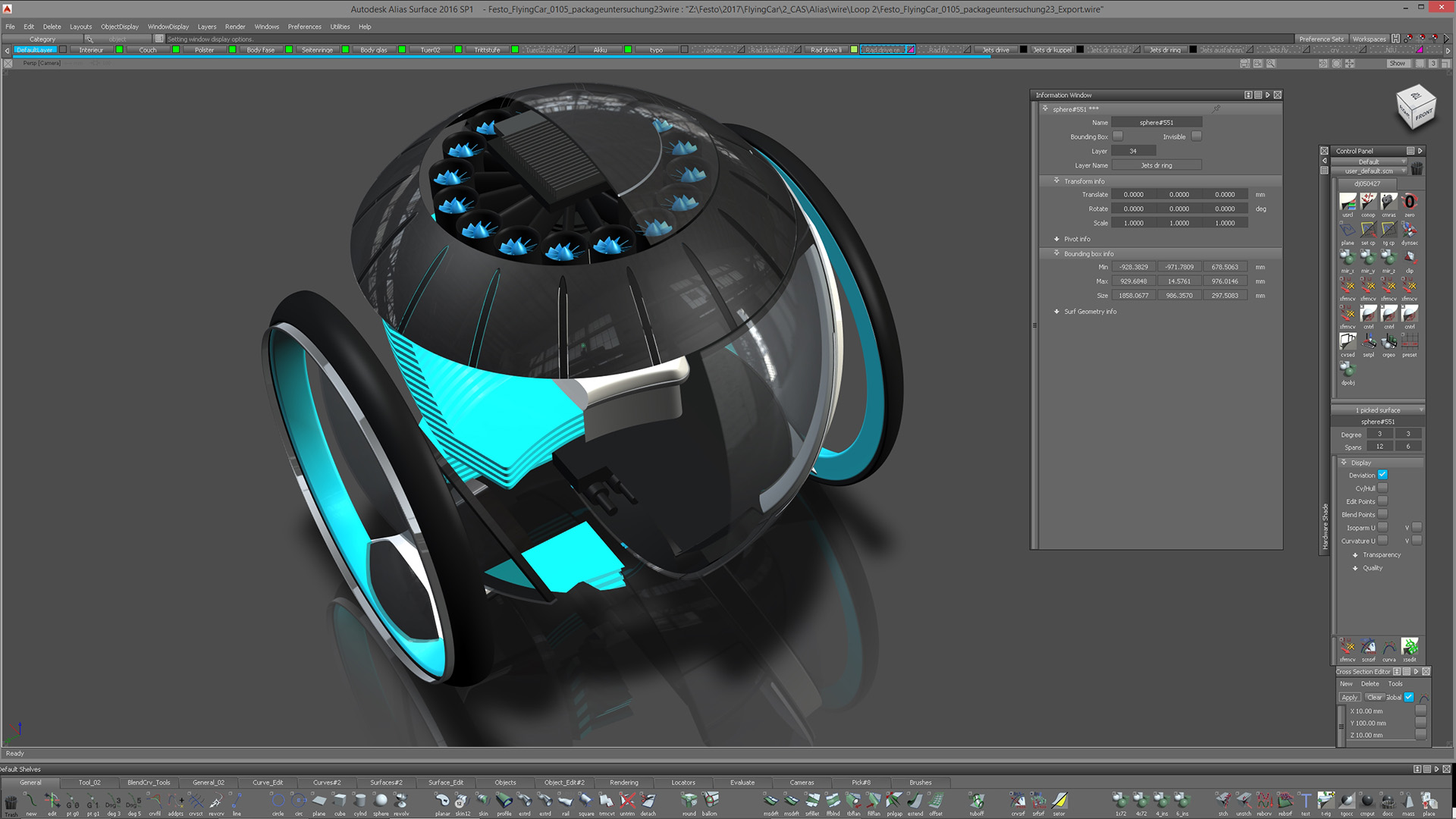Select the skin12 surface tool
The image size is (1456, 819).
click(x=463, y=802)
